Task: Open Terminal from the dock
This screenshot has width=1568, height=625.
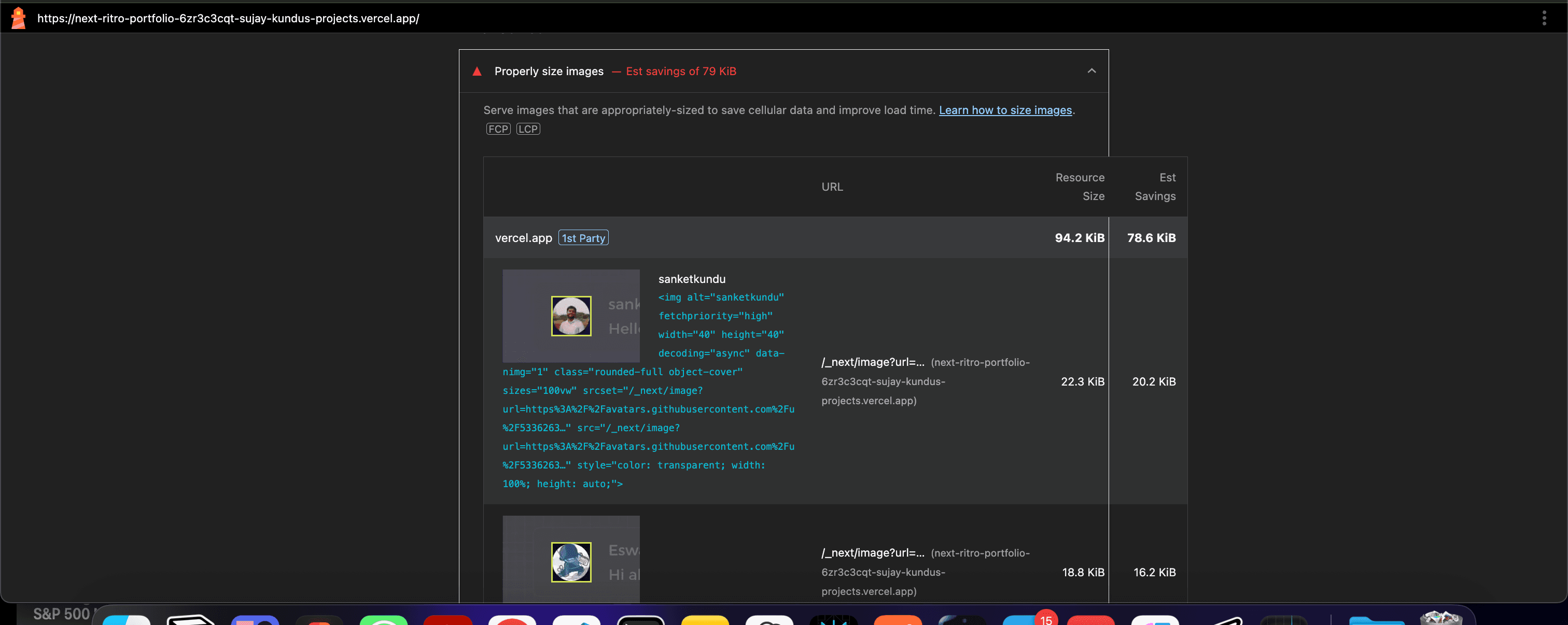Action: (640, 620)
